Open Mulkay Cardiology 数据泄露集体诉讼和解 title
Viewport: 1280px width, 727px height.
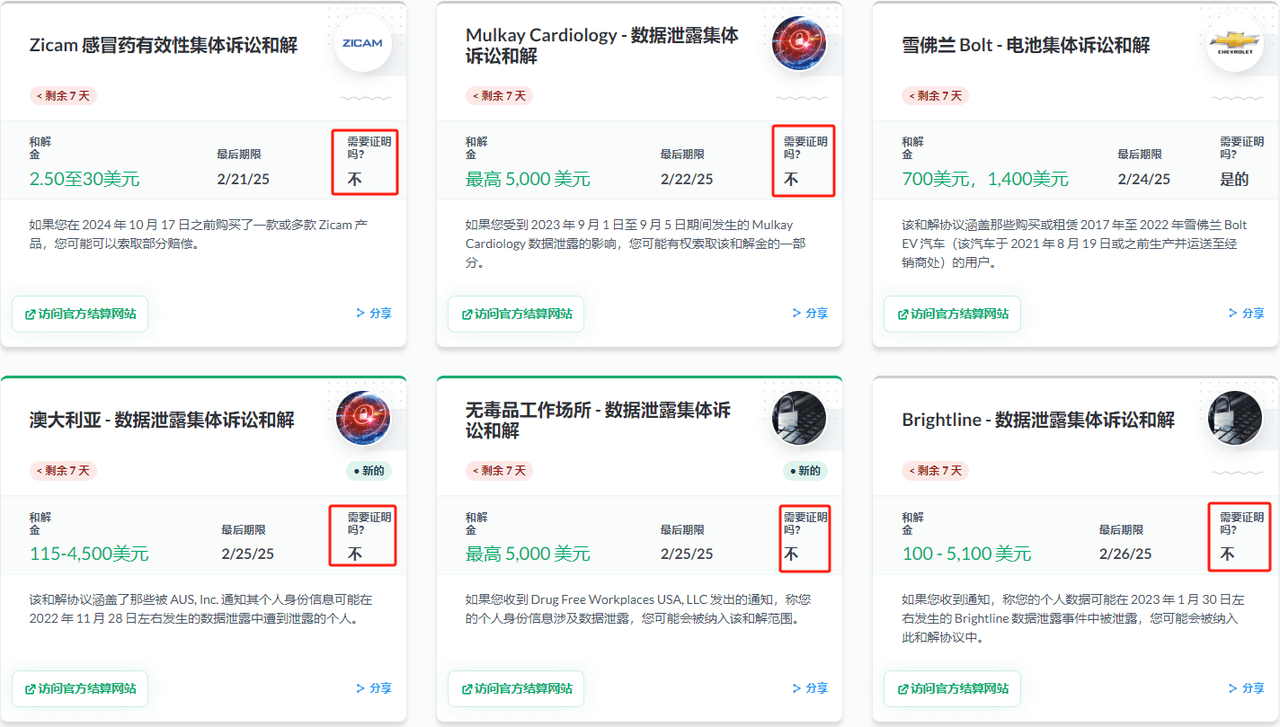pos(602,45)
